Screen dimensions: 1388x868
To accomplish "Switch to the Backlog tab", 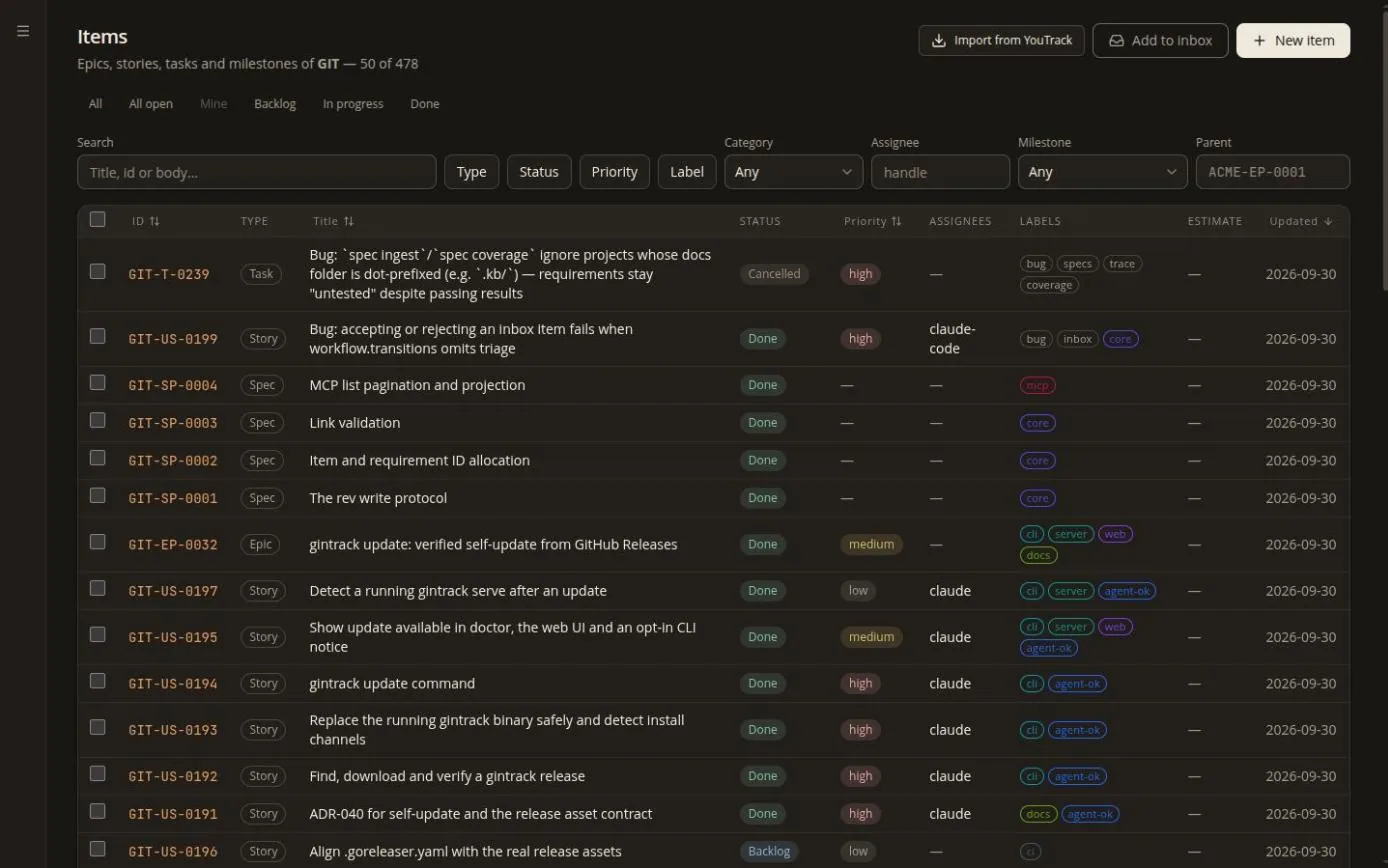I will tap(275, 104).
